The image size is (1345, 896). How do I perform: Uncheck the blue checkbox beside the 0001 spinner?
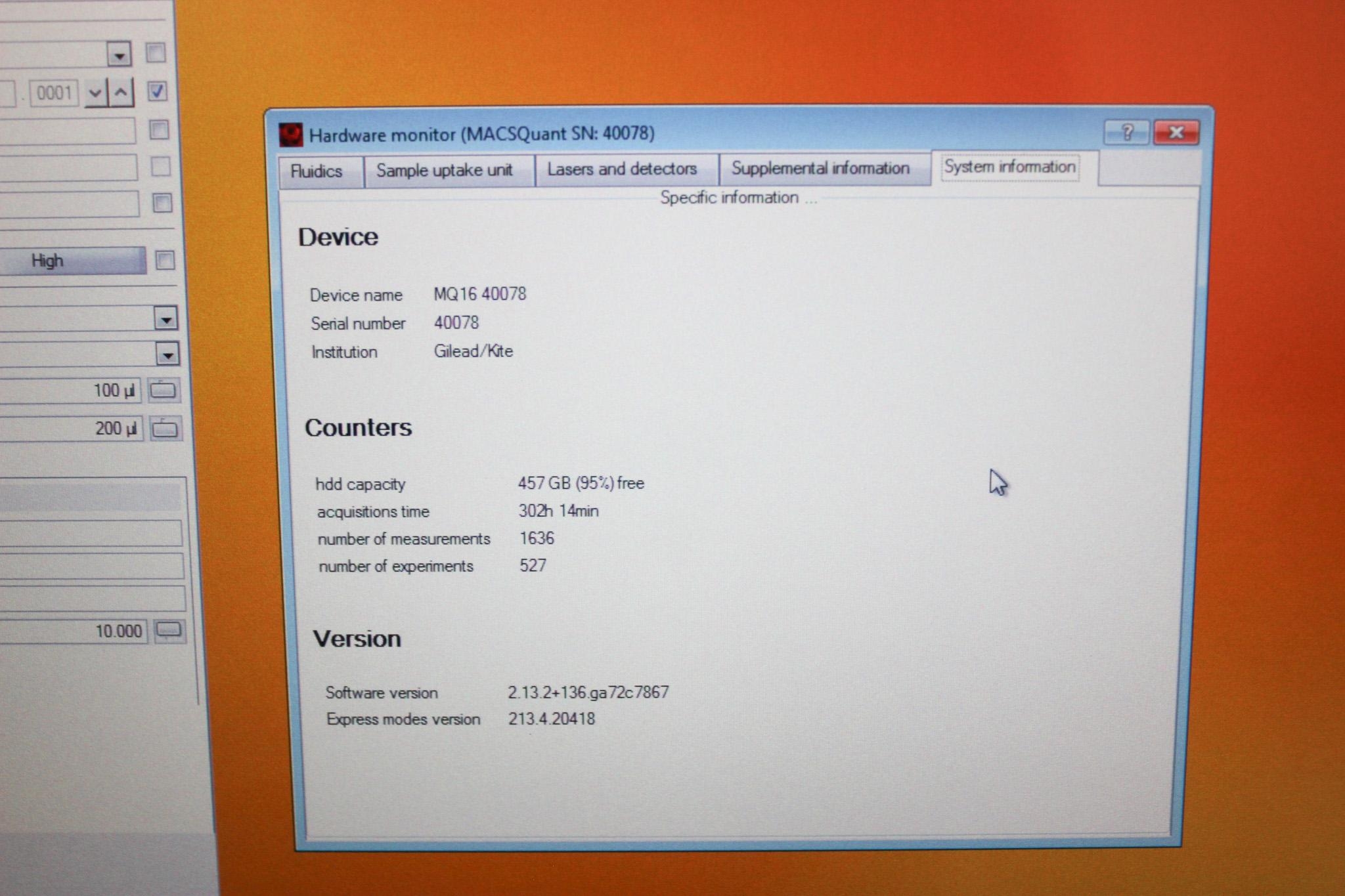click(156, 93)
